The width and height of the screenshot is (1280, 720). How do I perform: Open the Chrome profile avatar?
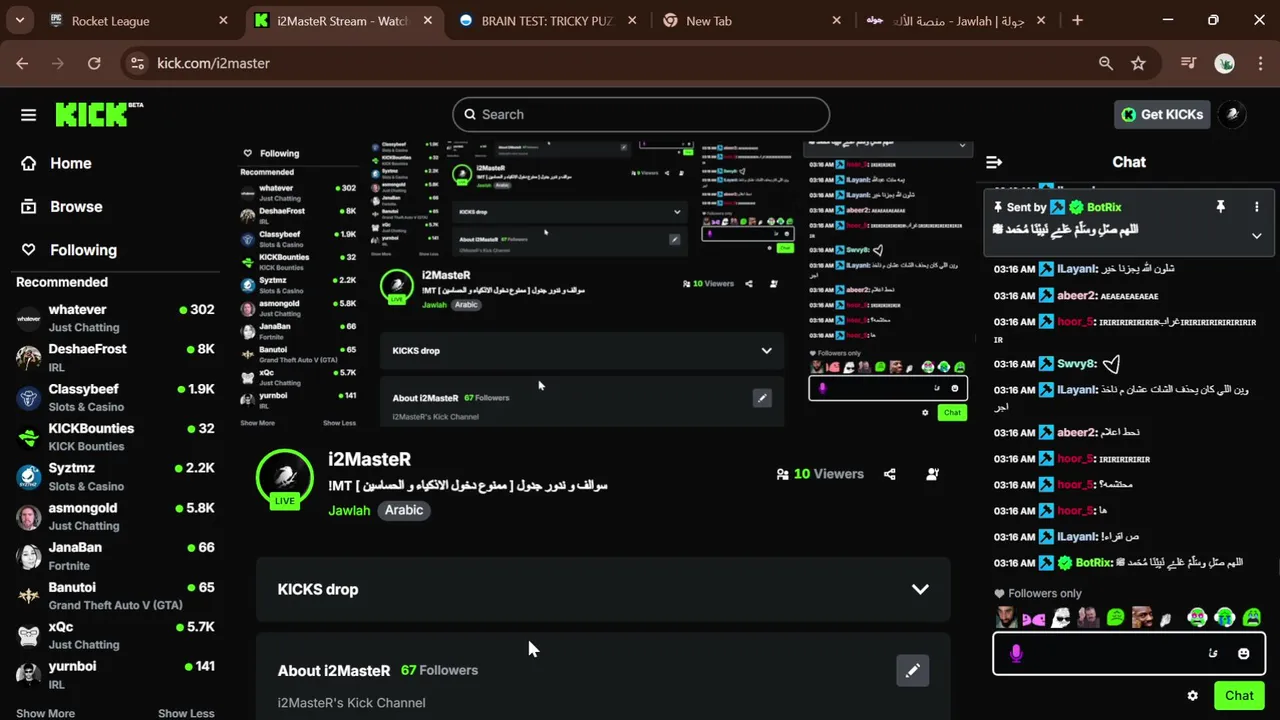click(1224, 63)
